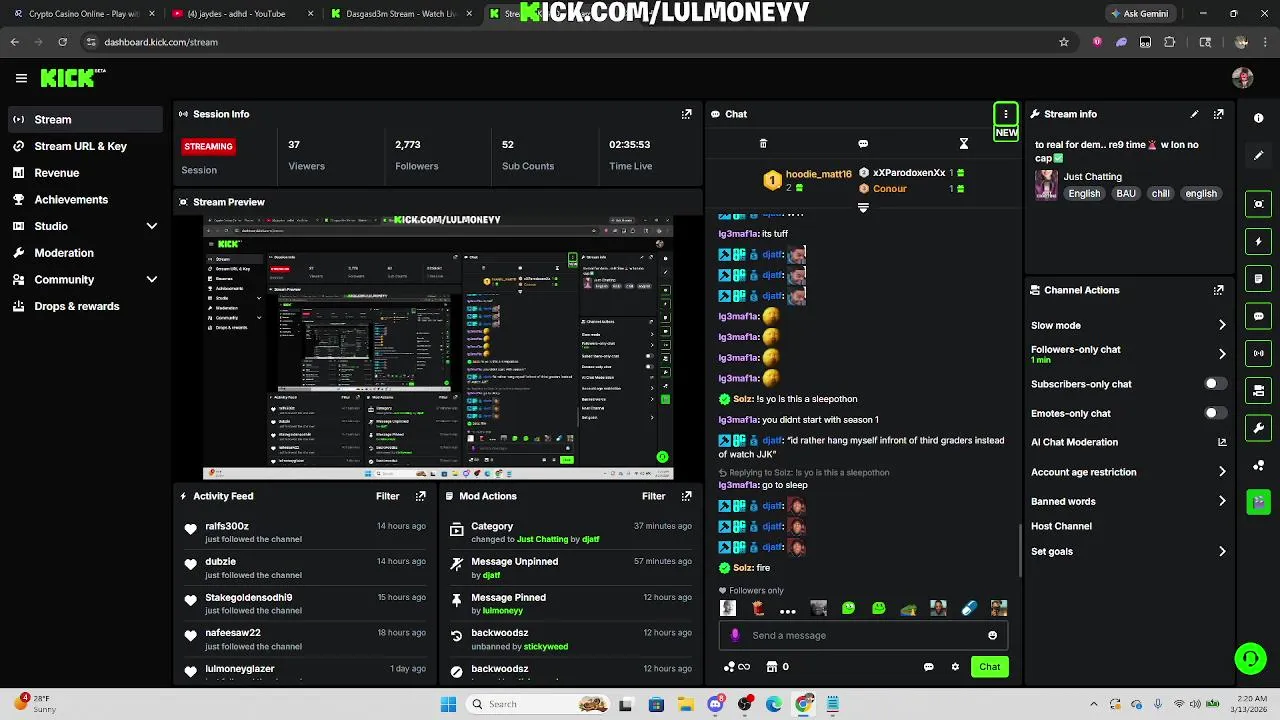
Task: Open Account age restriction options
Action: pos(1128,472)
